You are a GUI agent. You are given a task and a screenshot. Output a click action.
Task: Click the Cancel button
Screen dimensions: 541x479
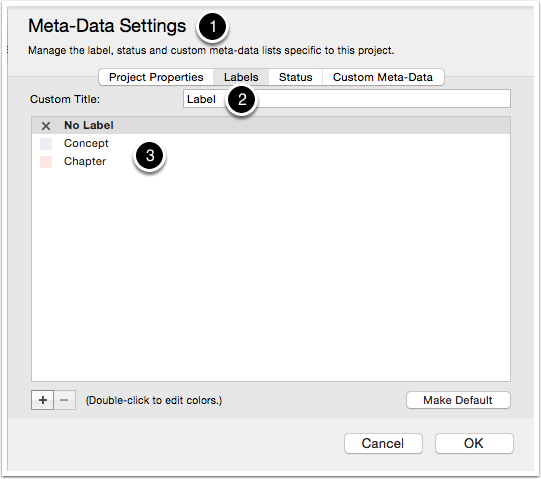pos(383,443)
